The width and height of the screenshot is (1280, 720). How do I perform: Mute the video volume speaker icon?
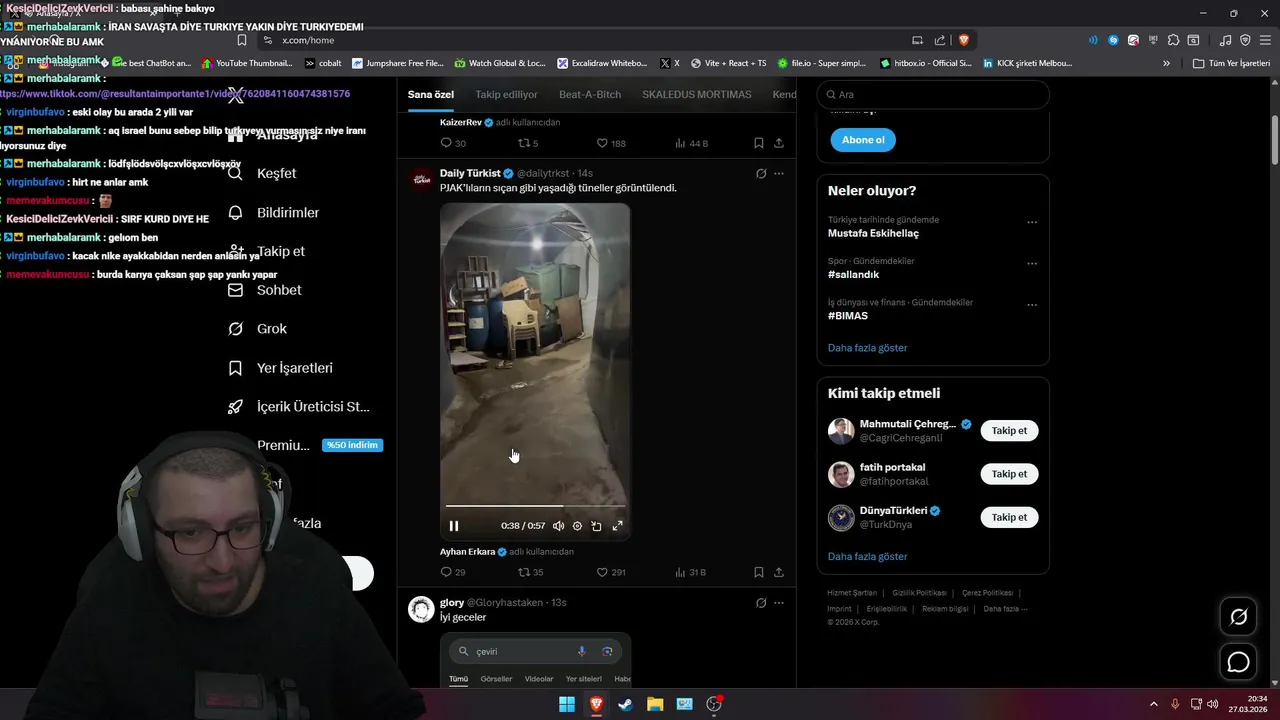(558, 526)
